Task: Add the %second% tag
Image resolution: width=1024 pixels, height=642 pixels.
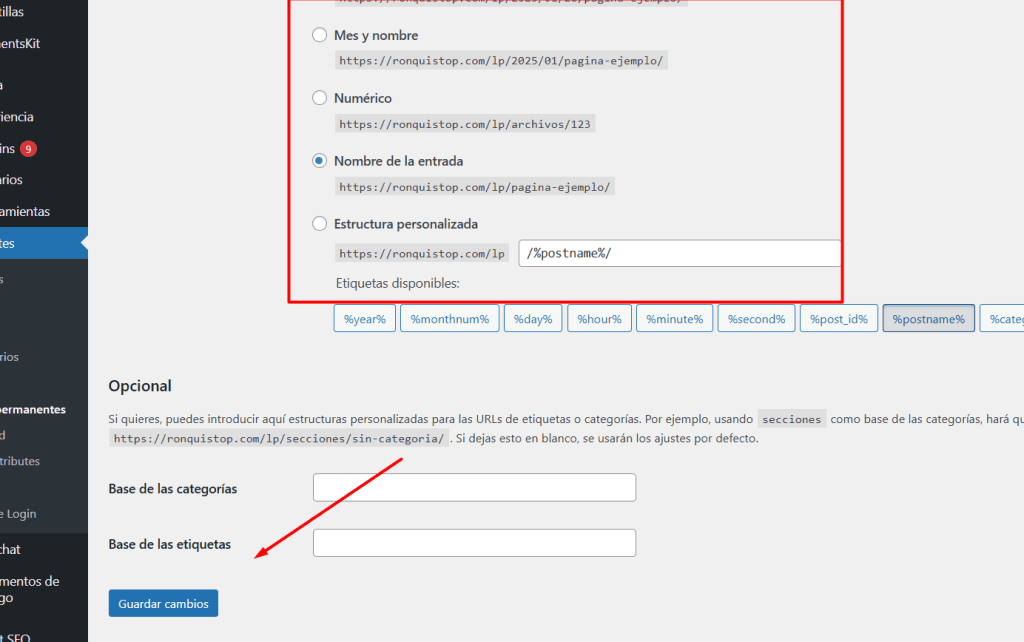Action: coord(756,319)
